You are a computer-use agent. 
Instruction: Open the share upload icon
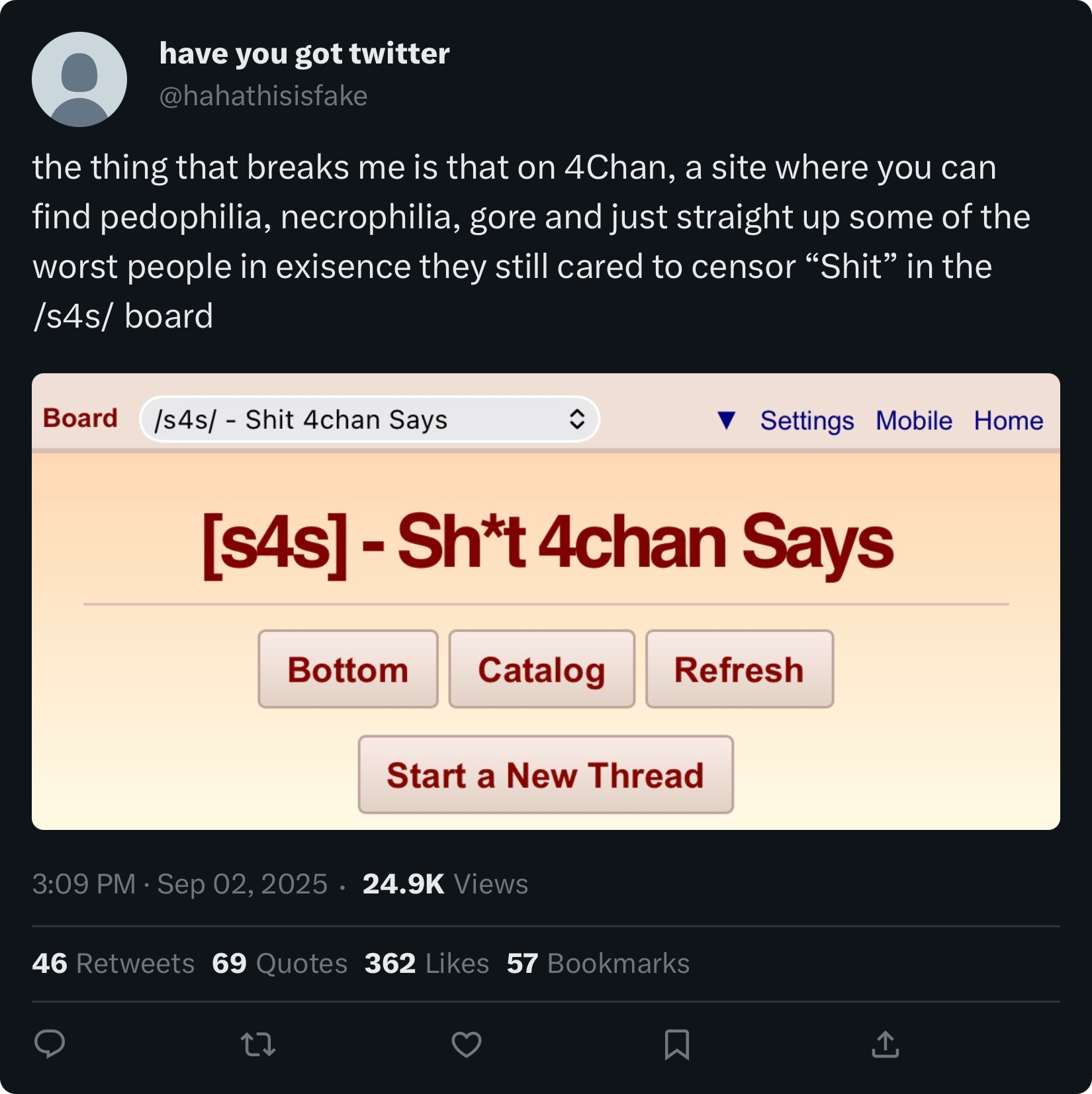(x=886, y=1044)
